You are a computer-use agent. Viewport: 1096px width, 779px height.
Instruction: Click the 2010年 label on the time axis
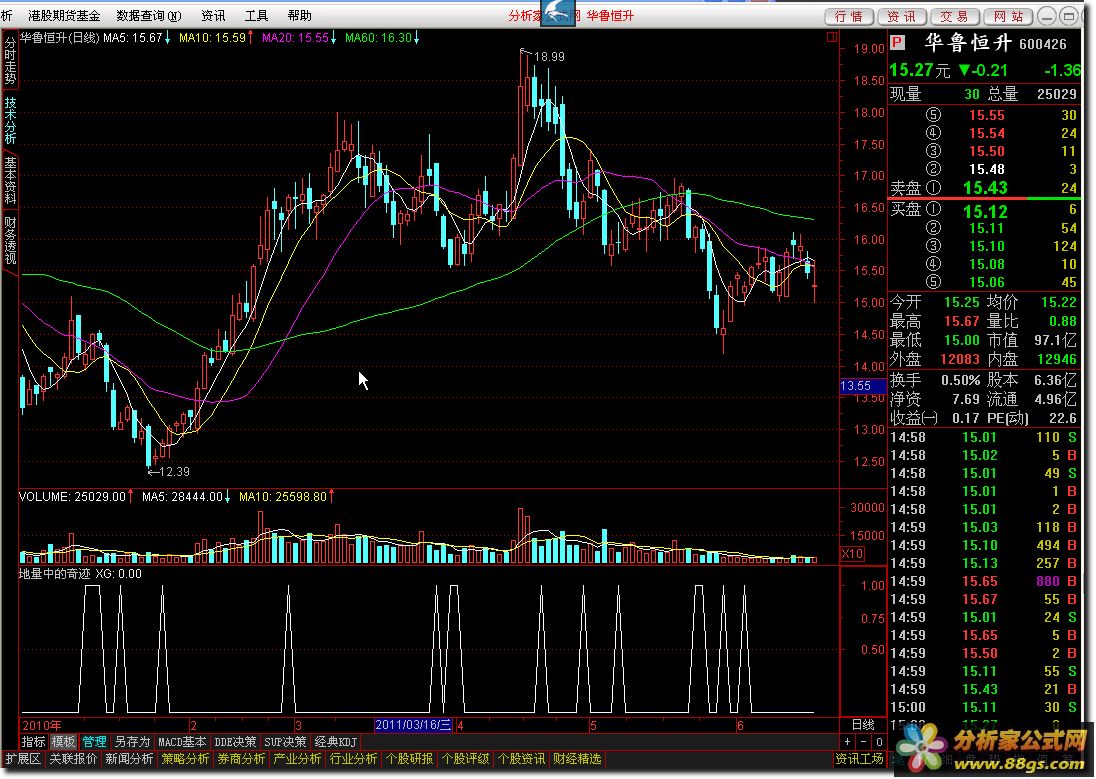pos(41,726)
